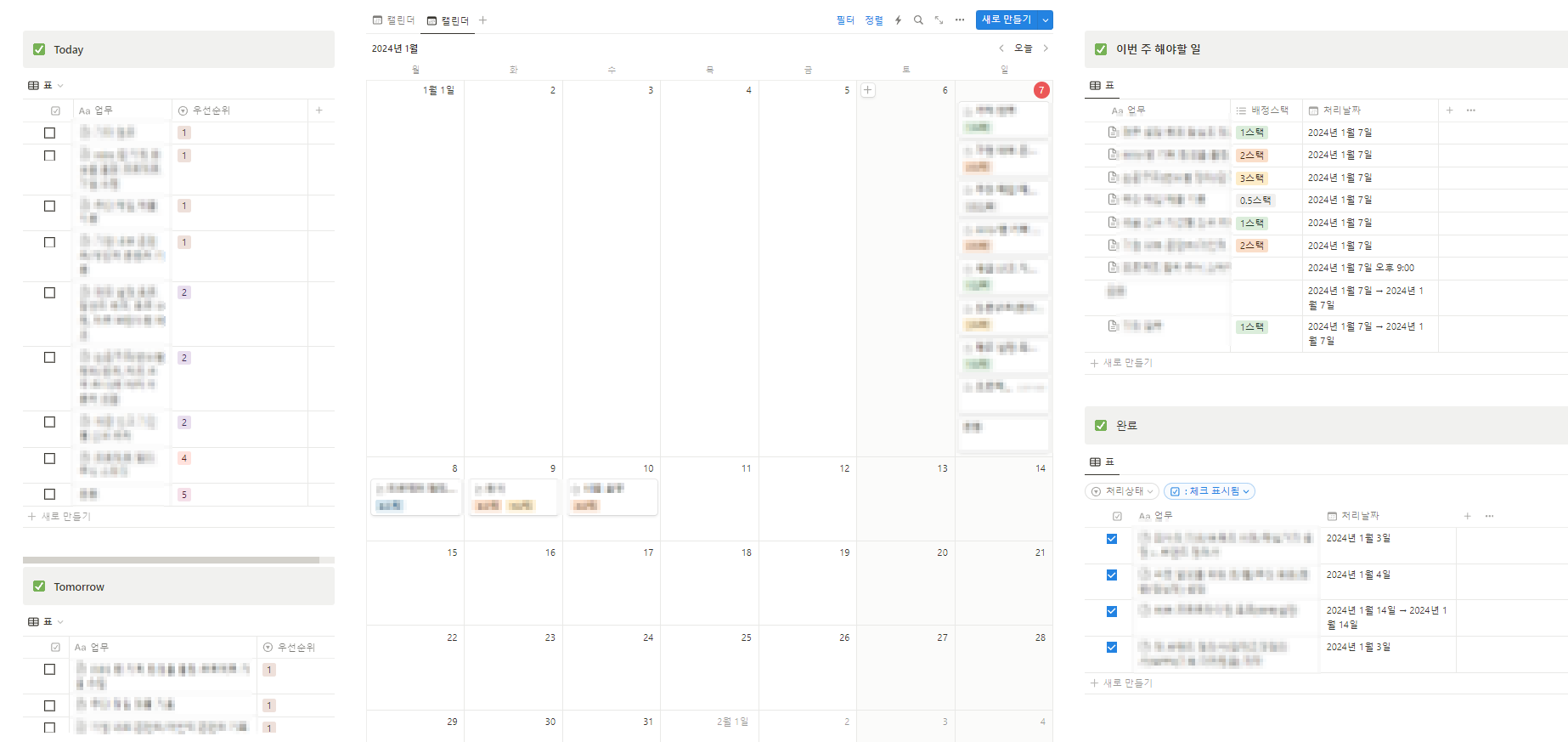The image size is (1568, 742).
Task: Open 우선순위 column header in Tomorrow table
Action: 289,648
